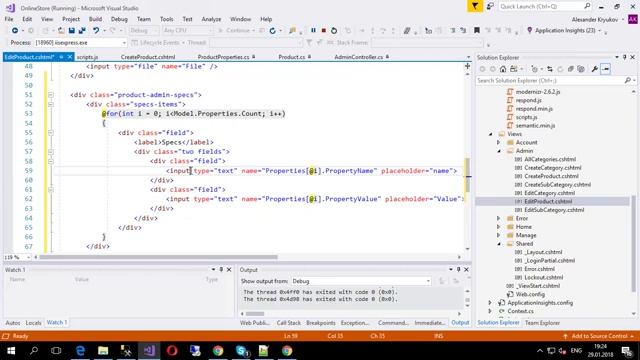The height and width of the screenshot is (360, 640).
Task: Select _Layout.cshtml in Solution Explorer
Action: tap(543, 252)
